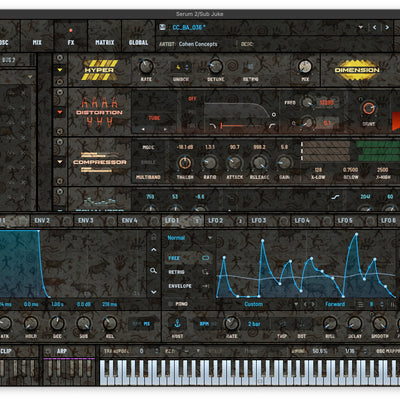Open the preset browser dropdown arrow
Image resolution: width=400 pixels, height=400 pixels.
(x=361, y=27)
